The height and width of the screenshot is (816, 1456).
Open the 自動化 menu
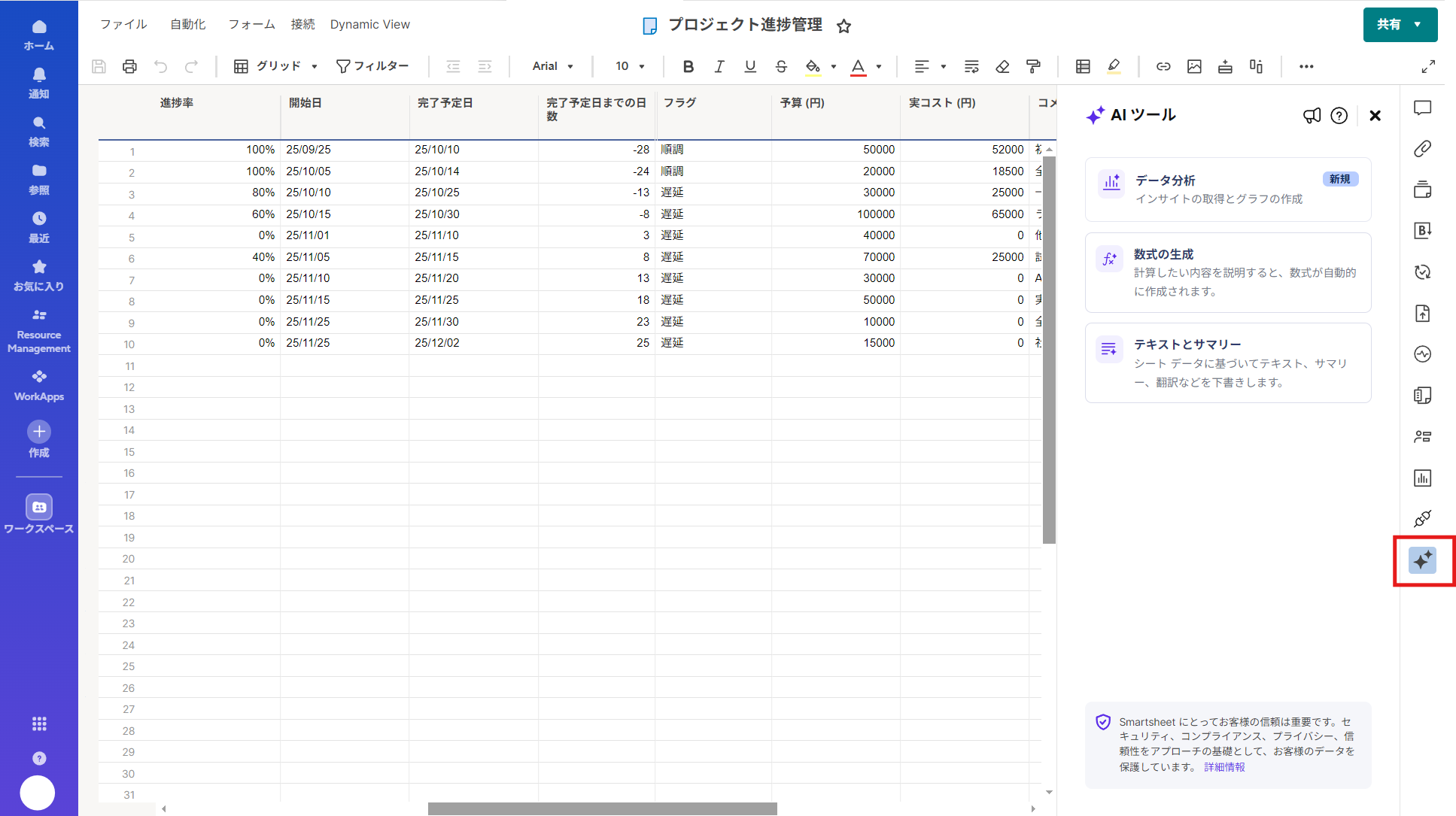pos(187,24)
